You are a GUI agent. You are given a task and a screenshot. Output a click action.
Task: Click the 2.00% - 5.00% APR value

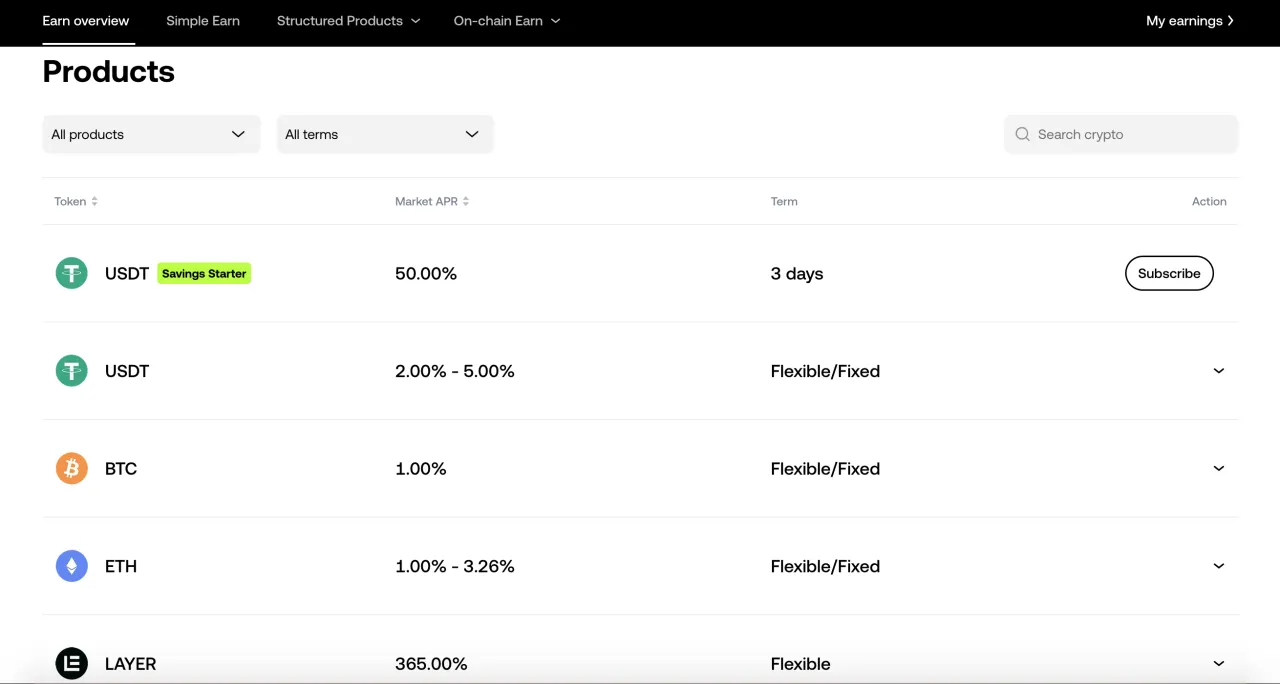click(x=455, y=371)
